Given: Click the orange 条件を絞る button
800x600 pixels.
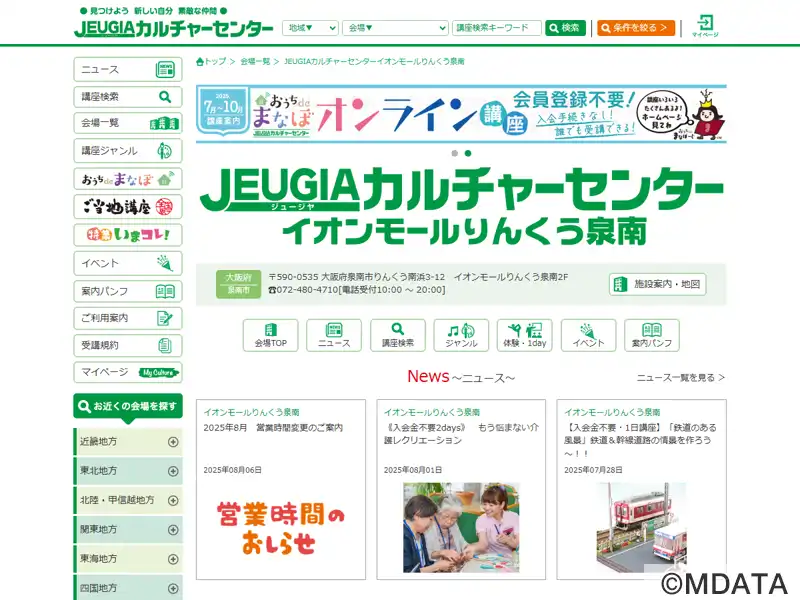Looking at the screenshot, I should [636, 28].
